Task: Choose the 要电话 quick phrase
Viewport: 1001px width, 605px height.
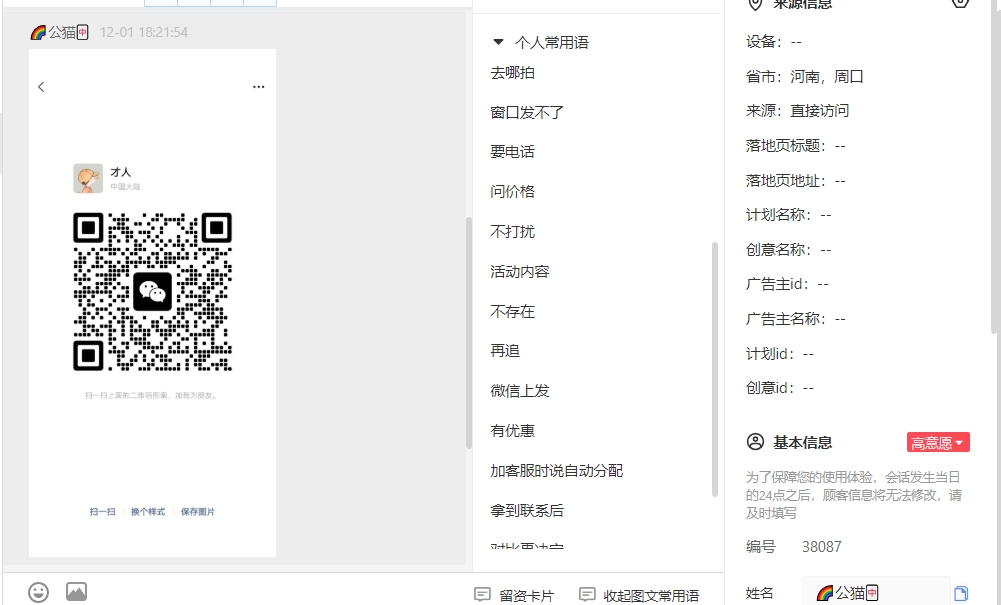Action: pyautogui.click(x=513, y=152)
